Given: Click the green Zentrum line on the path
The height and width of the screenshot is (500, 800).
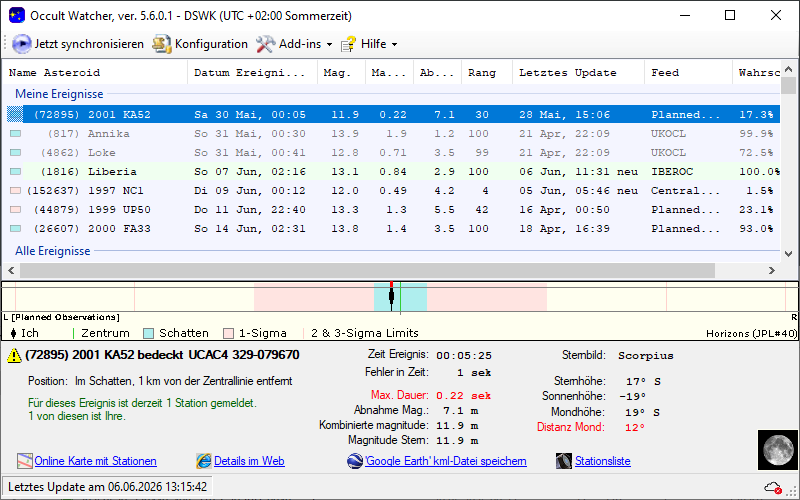Looking at the screenshot, I should coord(401,296).
